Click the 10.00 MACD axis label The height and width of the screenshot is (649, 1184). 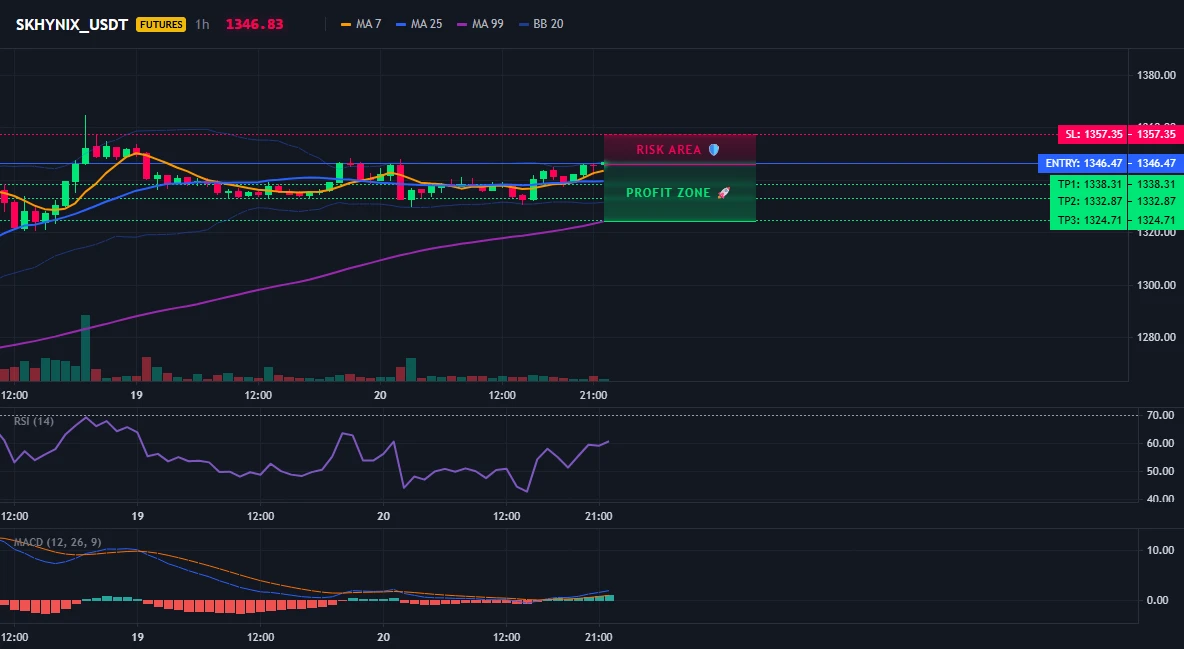(x=1160, y=550)
